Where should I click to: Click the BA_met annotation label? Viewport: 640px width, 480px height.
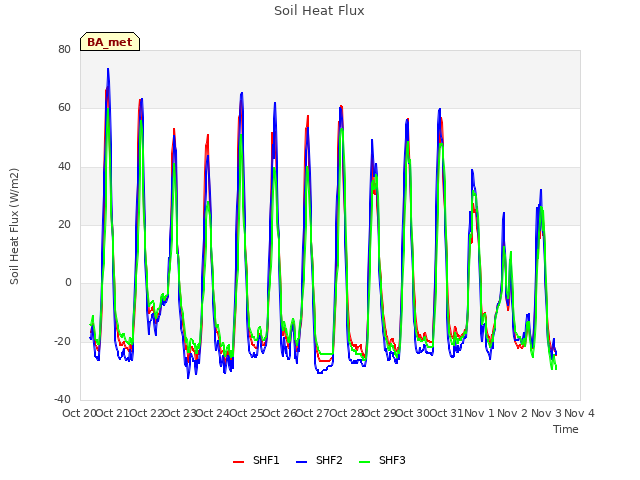[x=110, y=42]
